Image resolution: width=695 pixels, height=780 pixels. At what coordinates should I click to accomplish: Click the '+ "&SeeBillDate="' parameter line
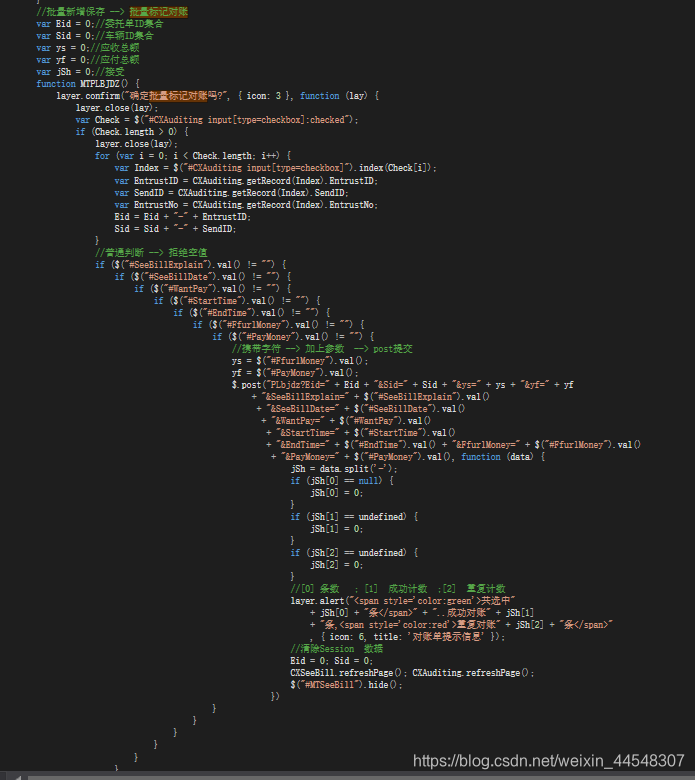[361, 408]
